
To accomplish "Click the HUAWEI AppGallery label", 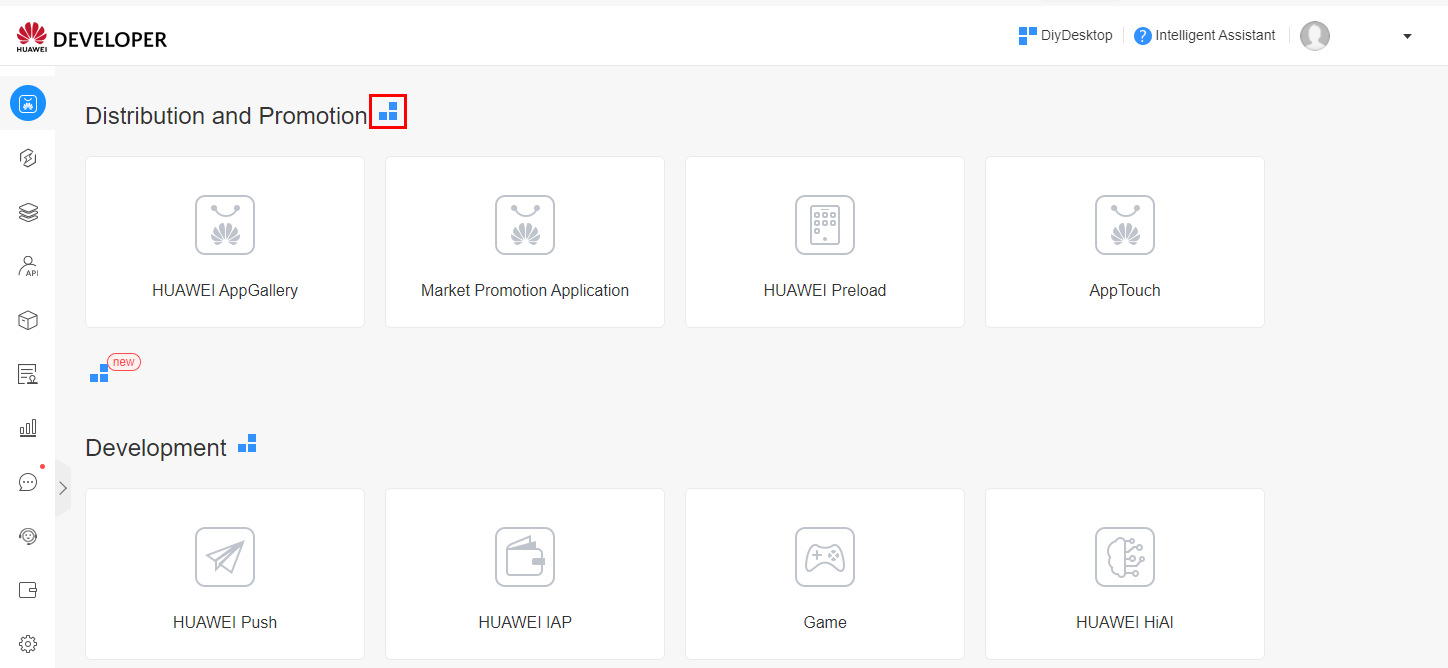I will pos(225,290).
